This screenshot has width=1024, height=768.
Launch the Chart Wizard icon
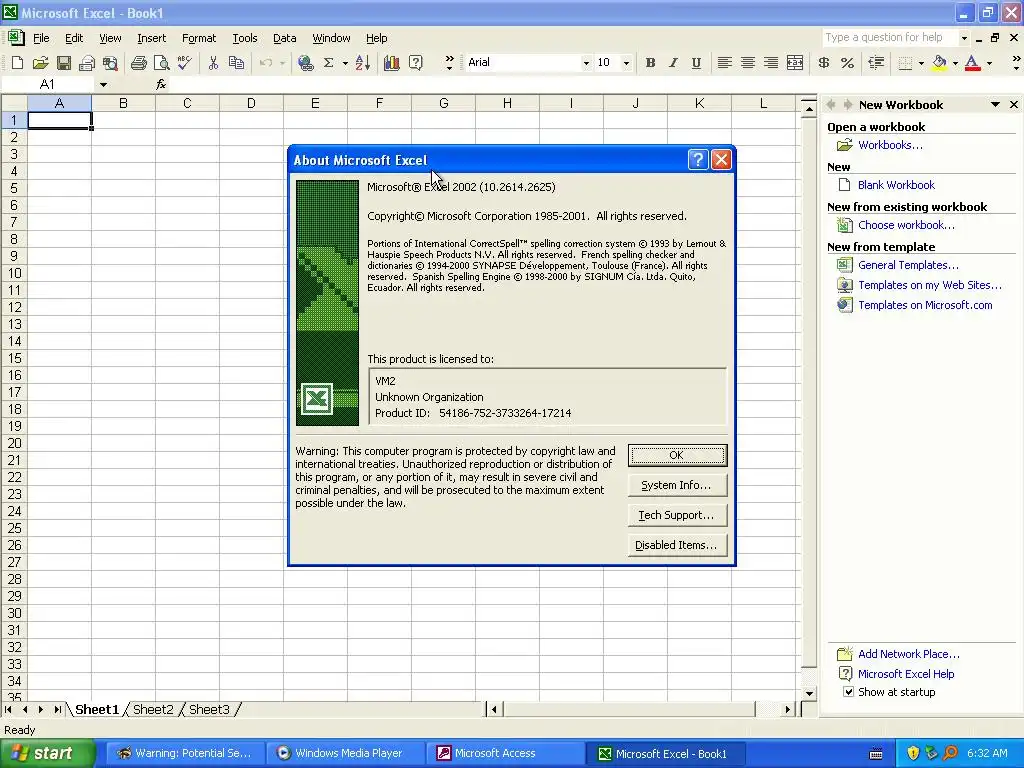(392, 63)
